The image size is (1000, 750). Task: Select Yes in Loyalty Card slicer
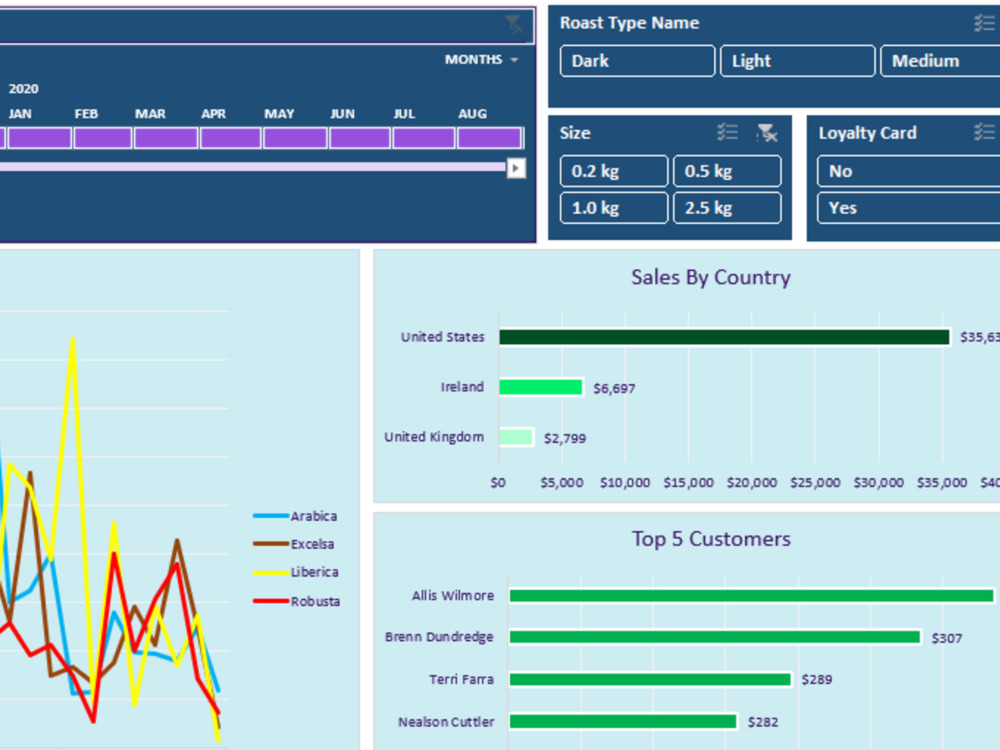[x=909, y=208]
